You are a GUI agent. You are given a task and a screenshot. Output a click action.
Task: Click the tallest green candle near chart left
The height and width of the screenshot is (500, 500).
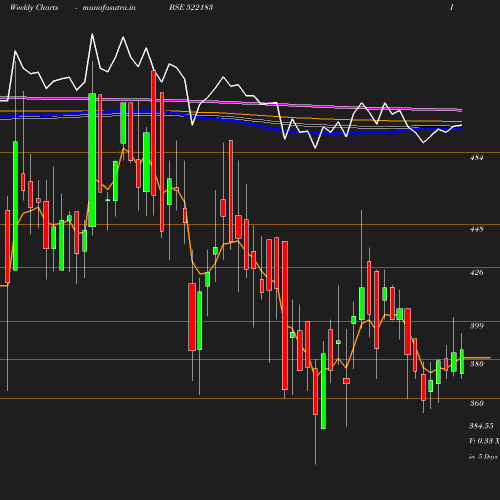point(92,160)
